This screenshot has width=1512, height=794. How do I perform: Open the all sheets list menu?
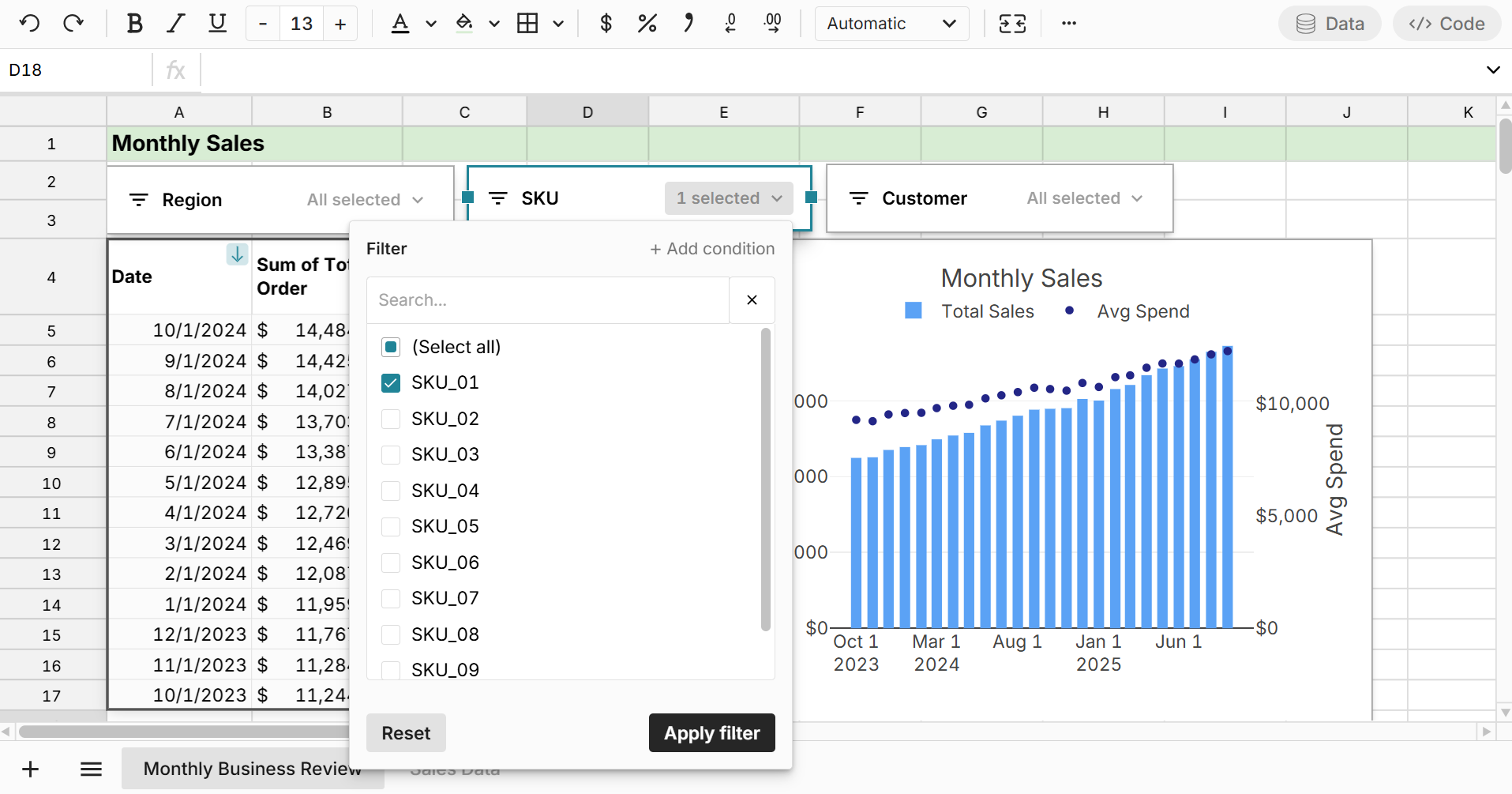tap(92, 769)
